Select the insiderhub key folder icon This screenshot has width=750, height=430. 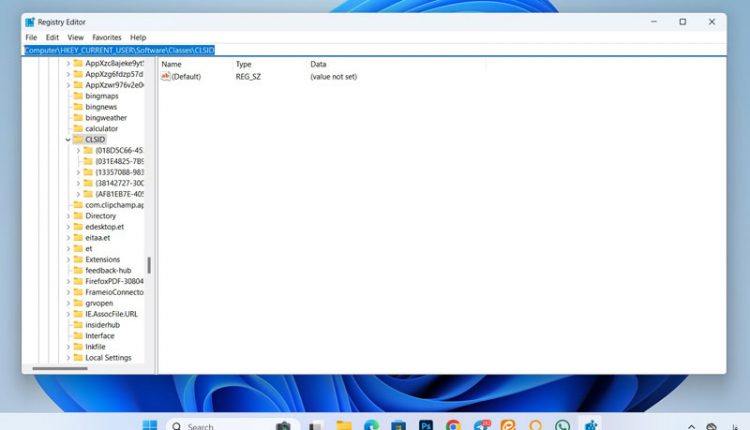pos(78,325)
